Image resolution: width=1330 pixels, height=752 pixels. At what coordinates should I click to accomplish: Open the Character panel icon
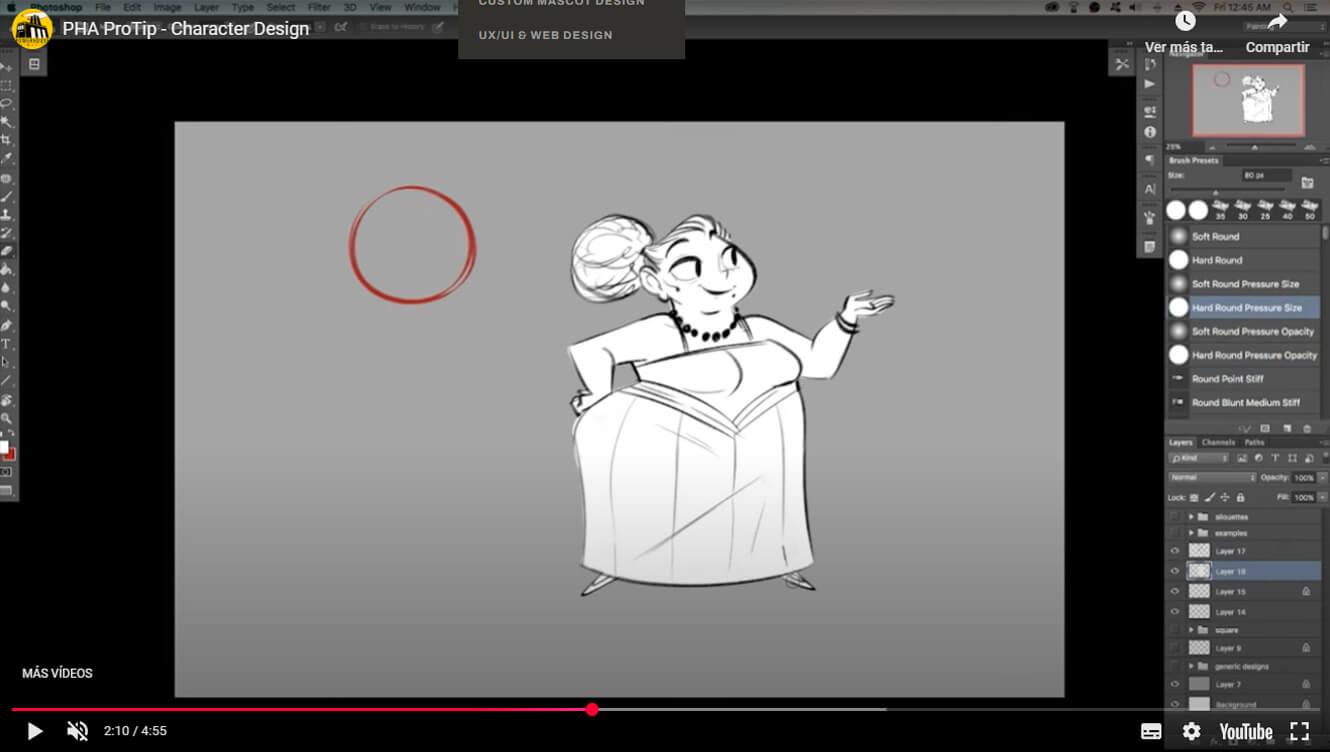pyautogui.click(x=1150, y=189)
